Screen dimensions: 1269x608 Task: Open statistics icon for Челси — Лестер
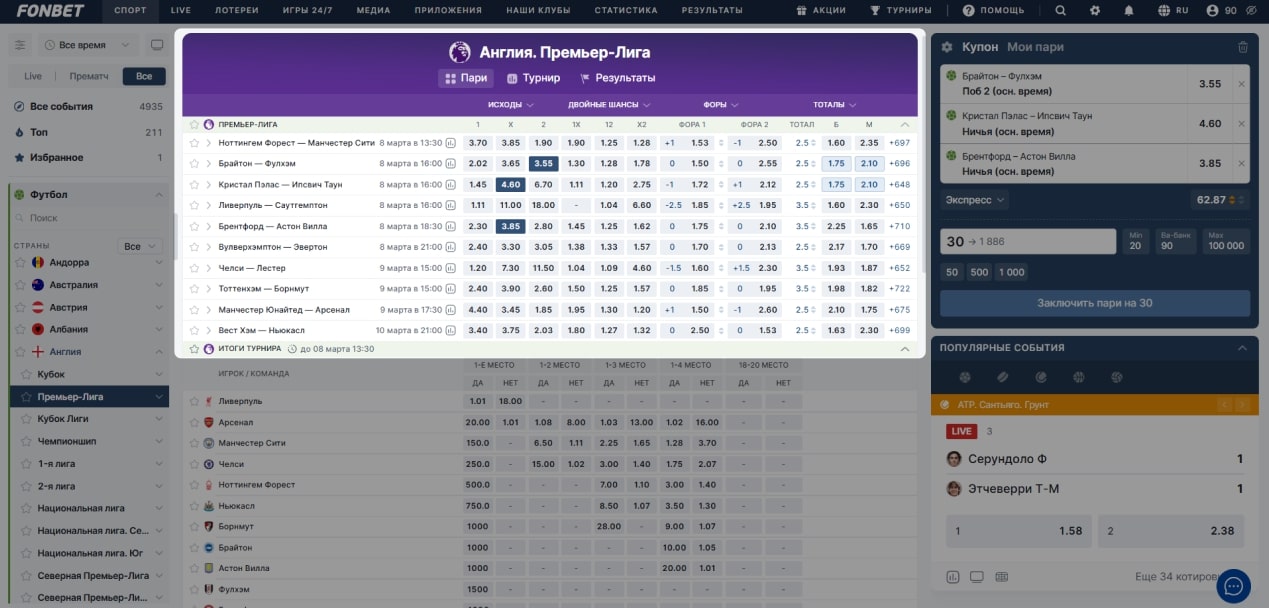click(x=451, y=268)
